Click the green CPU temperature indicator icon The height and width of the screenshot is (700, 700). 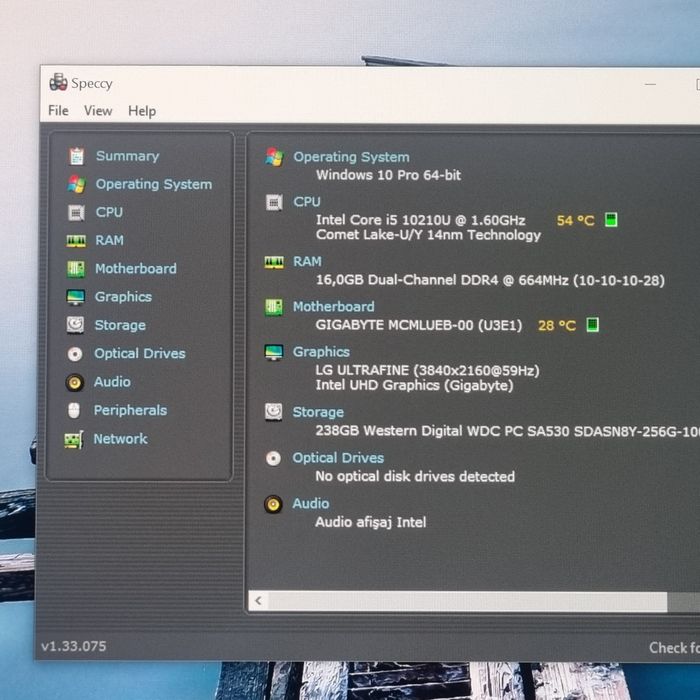(x=611, y=220)
